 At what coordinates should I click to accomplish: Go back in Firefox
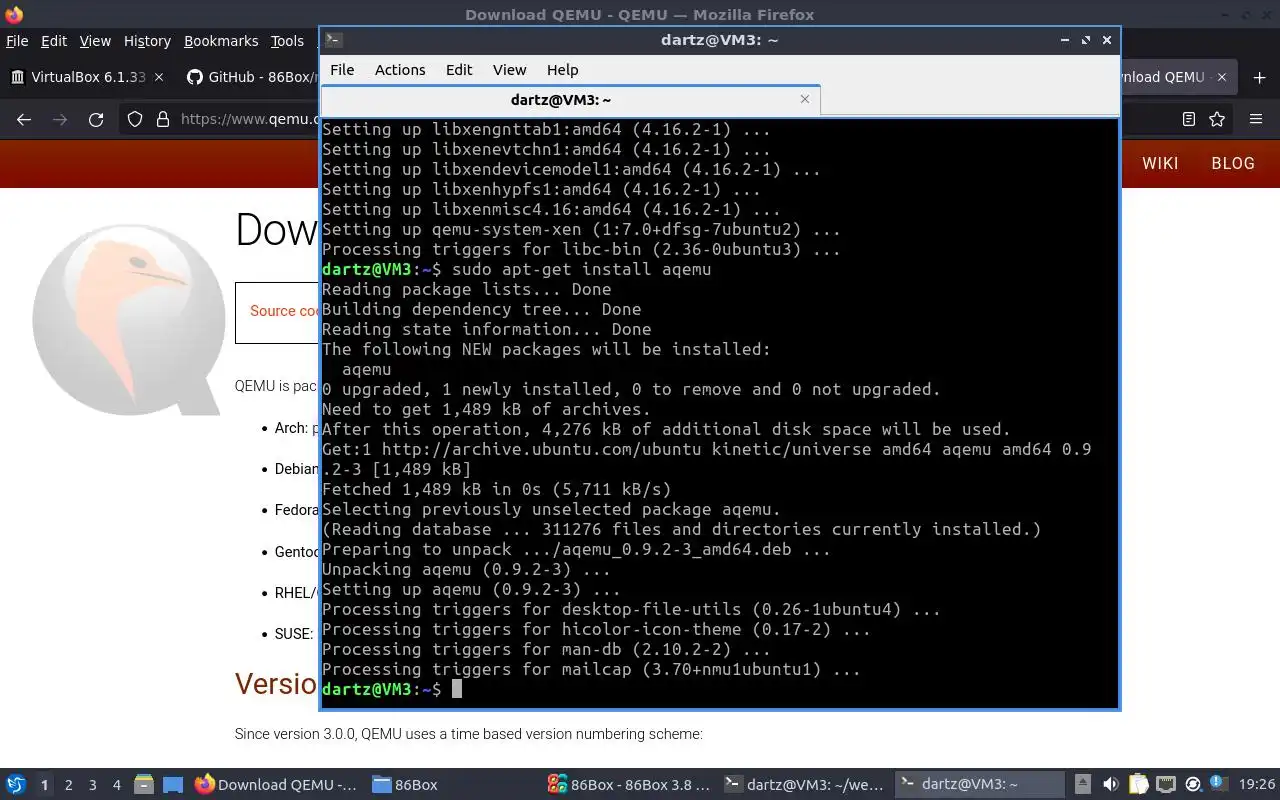click(24, 119)
